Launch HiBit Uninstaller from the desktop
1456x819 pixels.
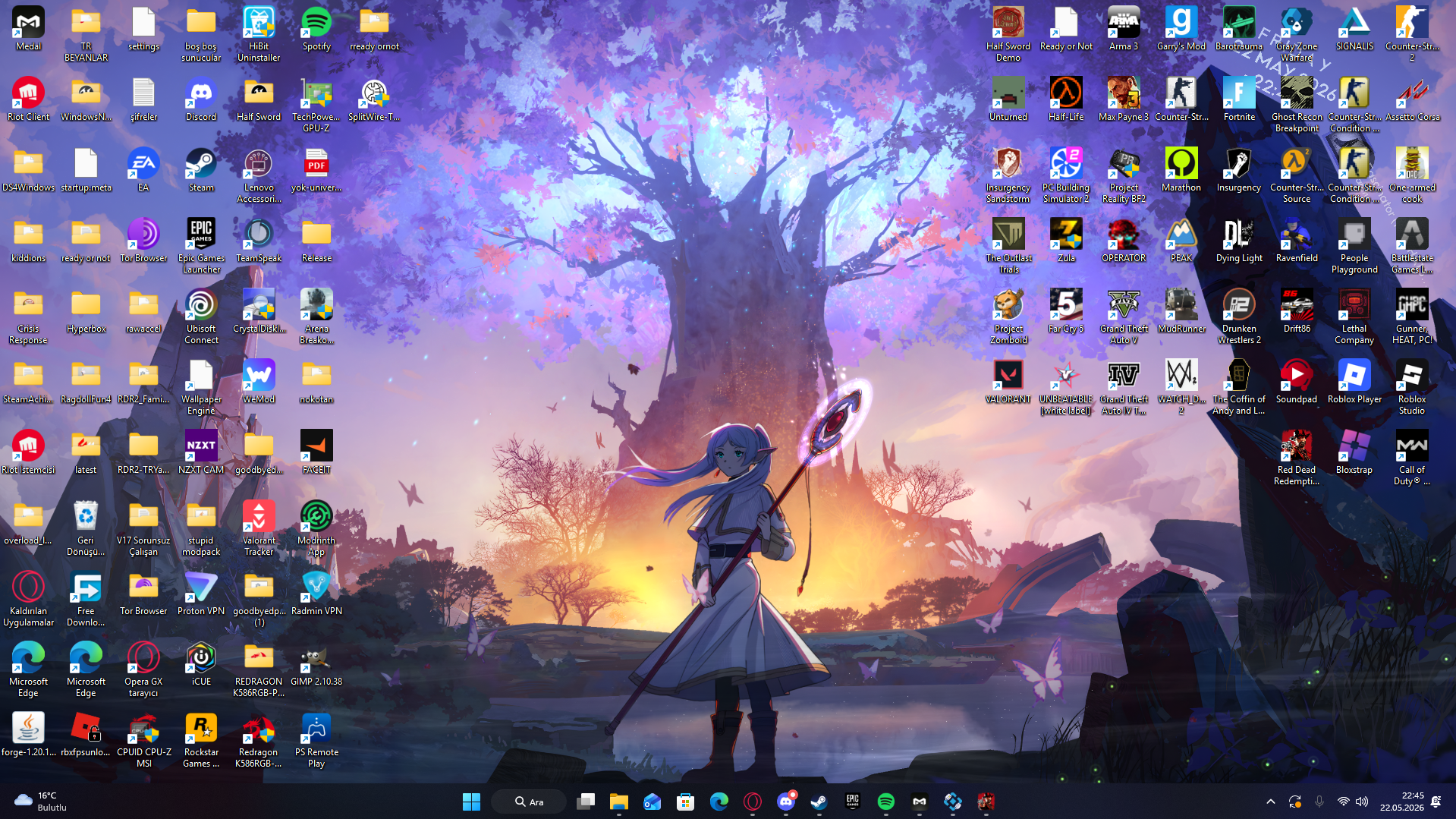point(259,34)
